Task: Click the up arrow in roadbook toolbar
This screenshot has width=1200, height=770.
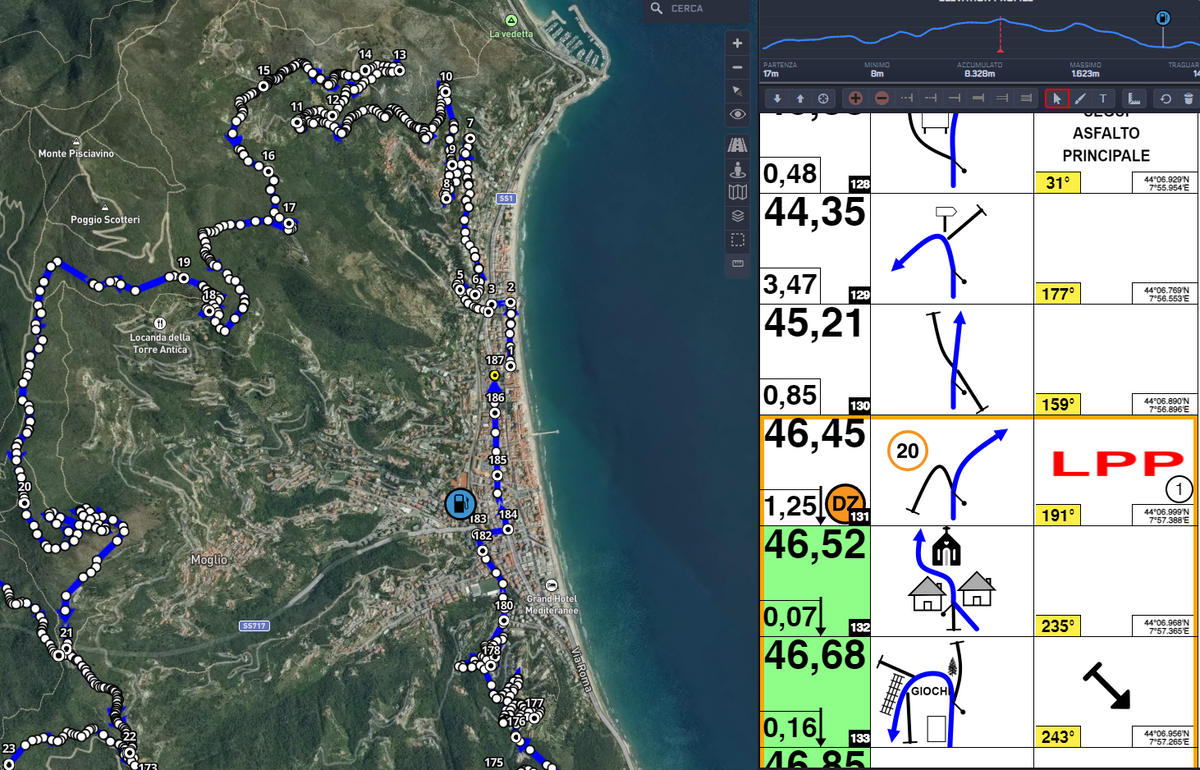Action: pyautogui.click(x=800, y=99)
